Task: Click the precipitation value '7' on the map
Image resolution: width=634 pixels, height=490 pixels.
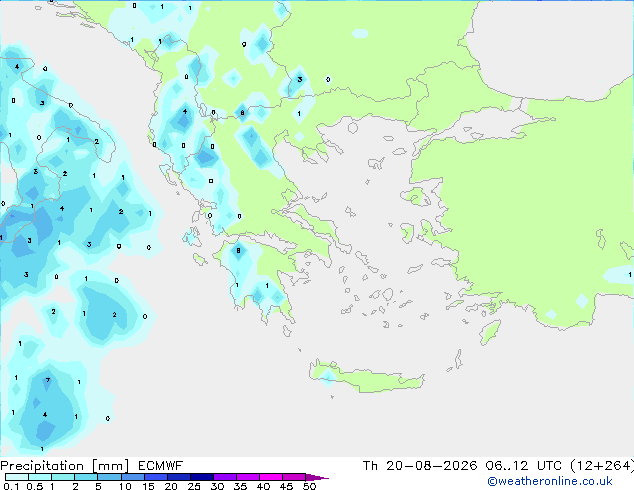Action: 48,380
